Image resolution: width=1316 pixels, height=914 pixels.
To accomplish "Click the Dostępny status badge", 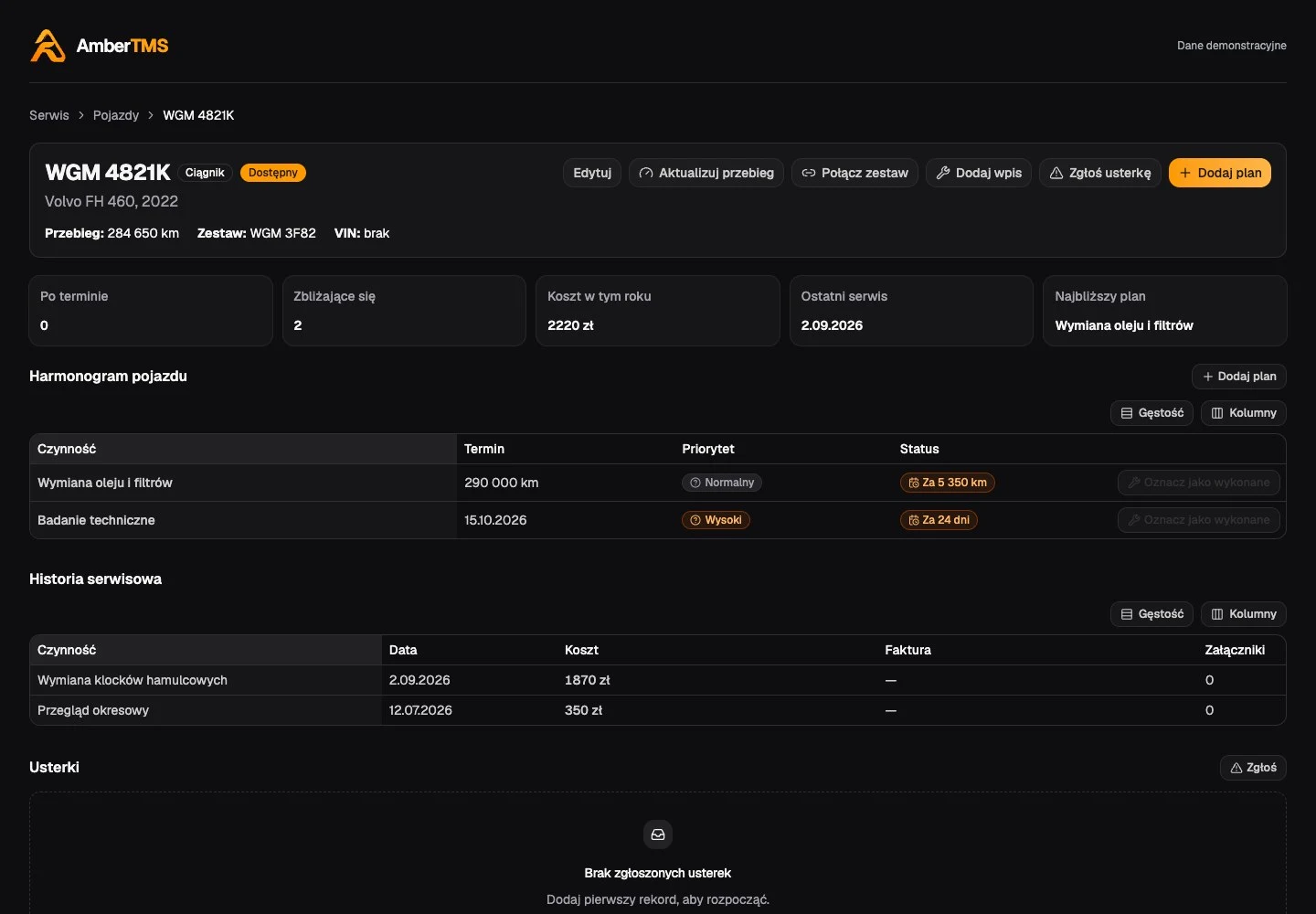I will pos(273,173).
